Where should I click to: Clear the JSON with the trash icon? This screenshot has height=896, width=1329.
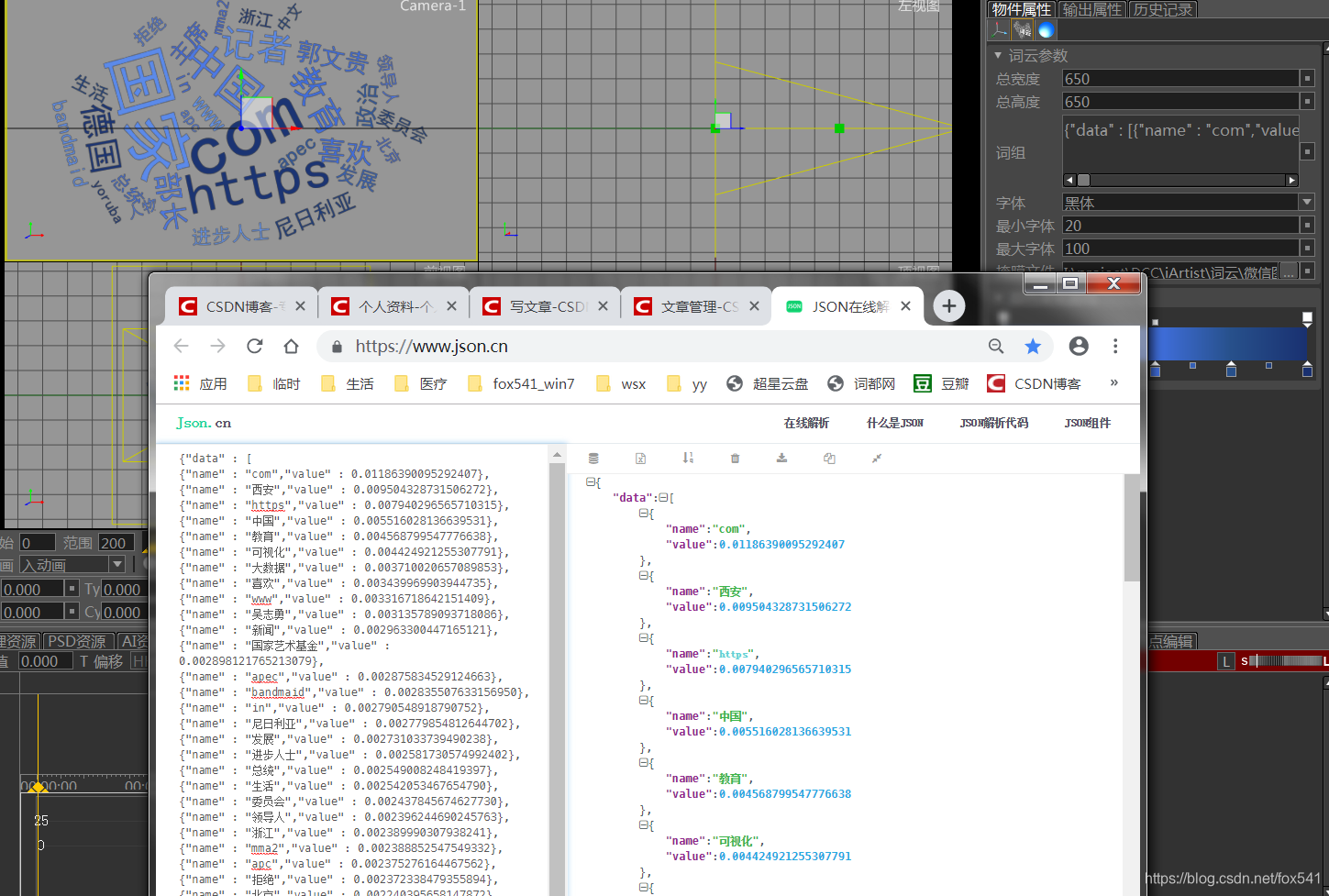click(735, 458)
